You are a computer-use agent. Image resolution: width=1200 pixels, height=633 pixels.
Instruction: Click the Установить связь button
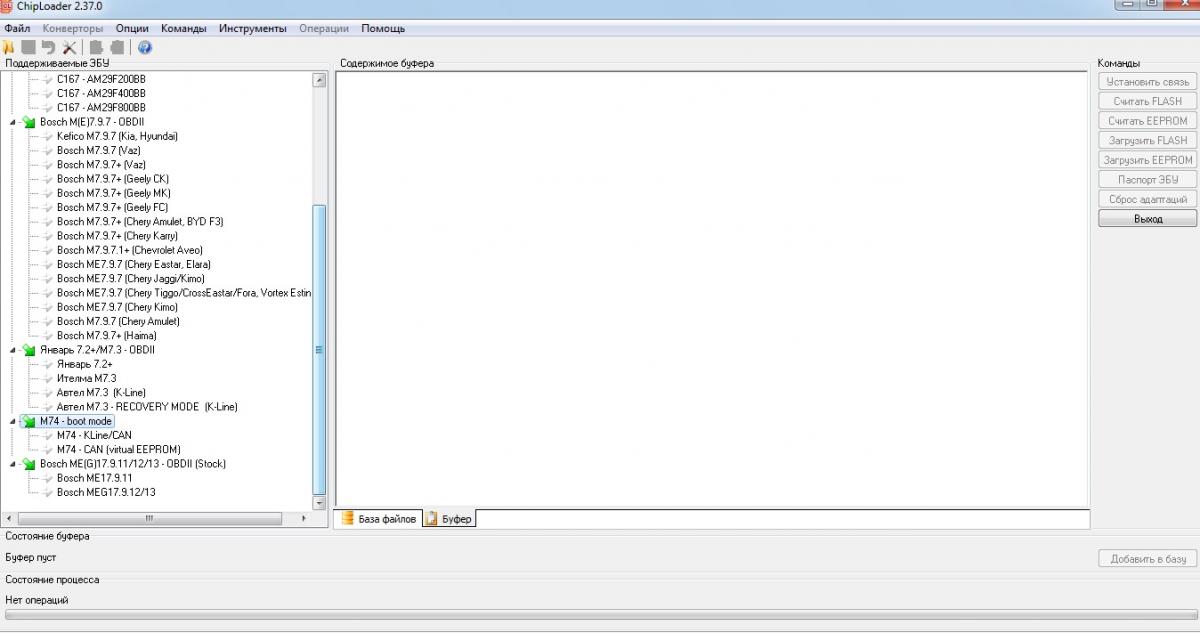click(1148, 82)
